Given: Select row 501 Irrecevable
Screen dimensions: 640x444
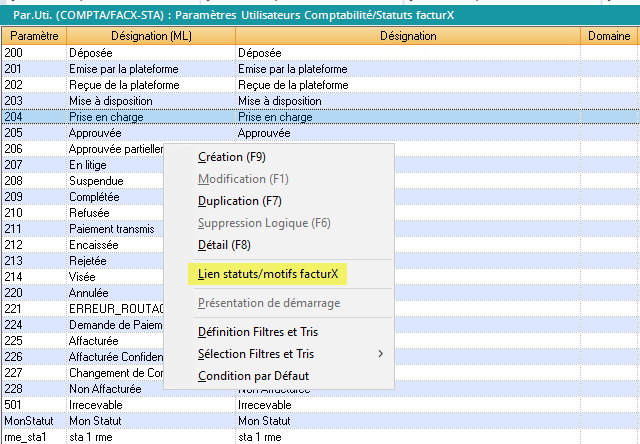Looking at the screenshot, I should pos(100,405).
